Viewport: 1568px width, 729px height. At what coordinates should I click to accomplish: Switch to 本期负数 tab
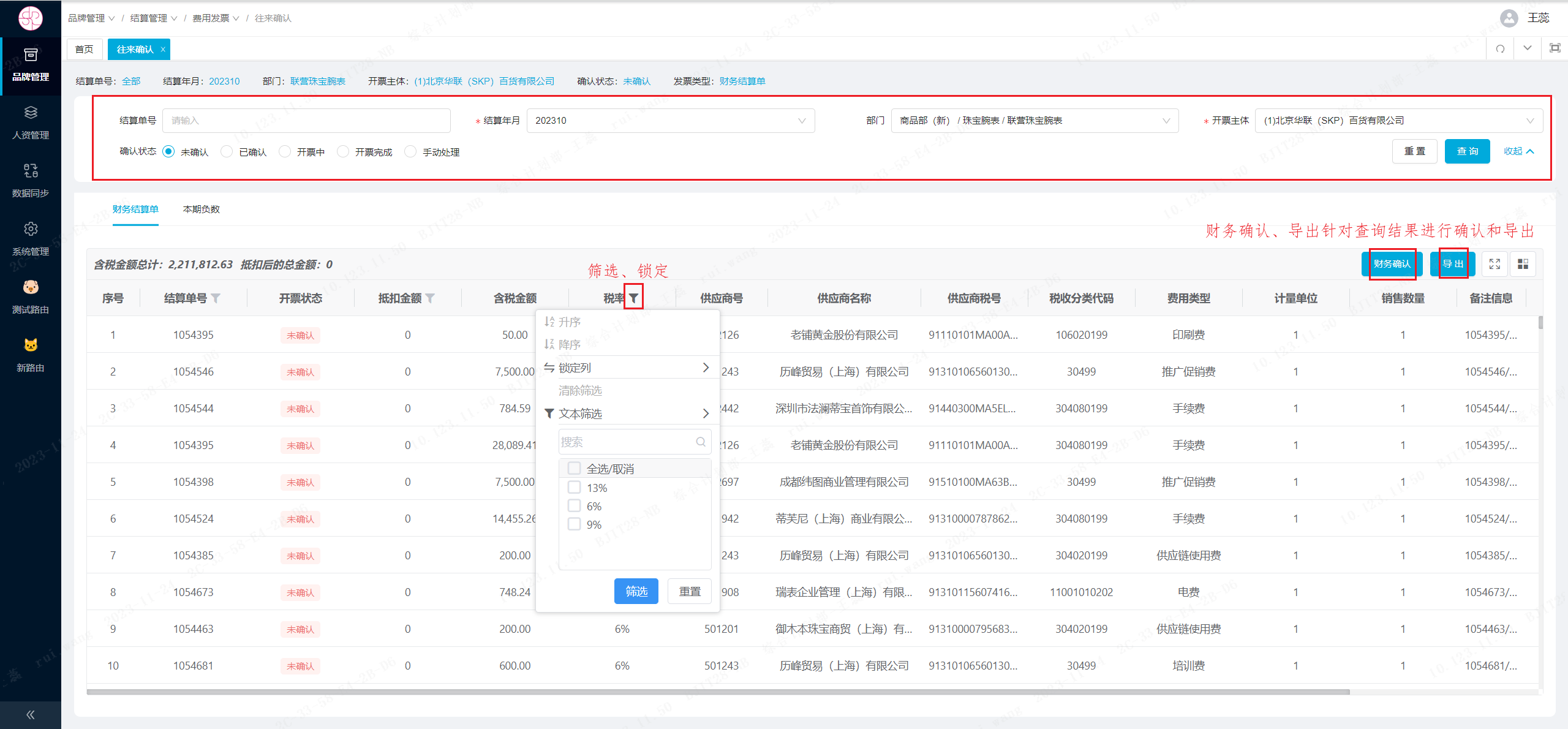click(x=201, y=210)
